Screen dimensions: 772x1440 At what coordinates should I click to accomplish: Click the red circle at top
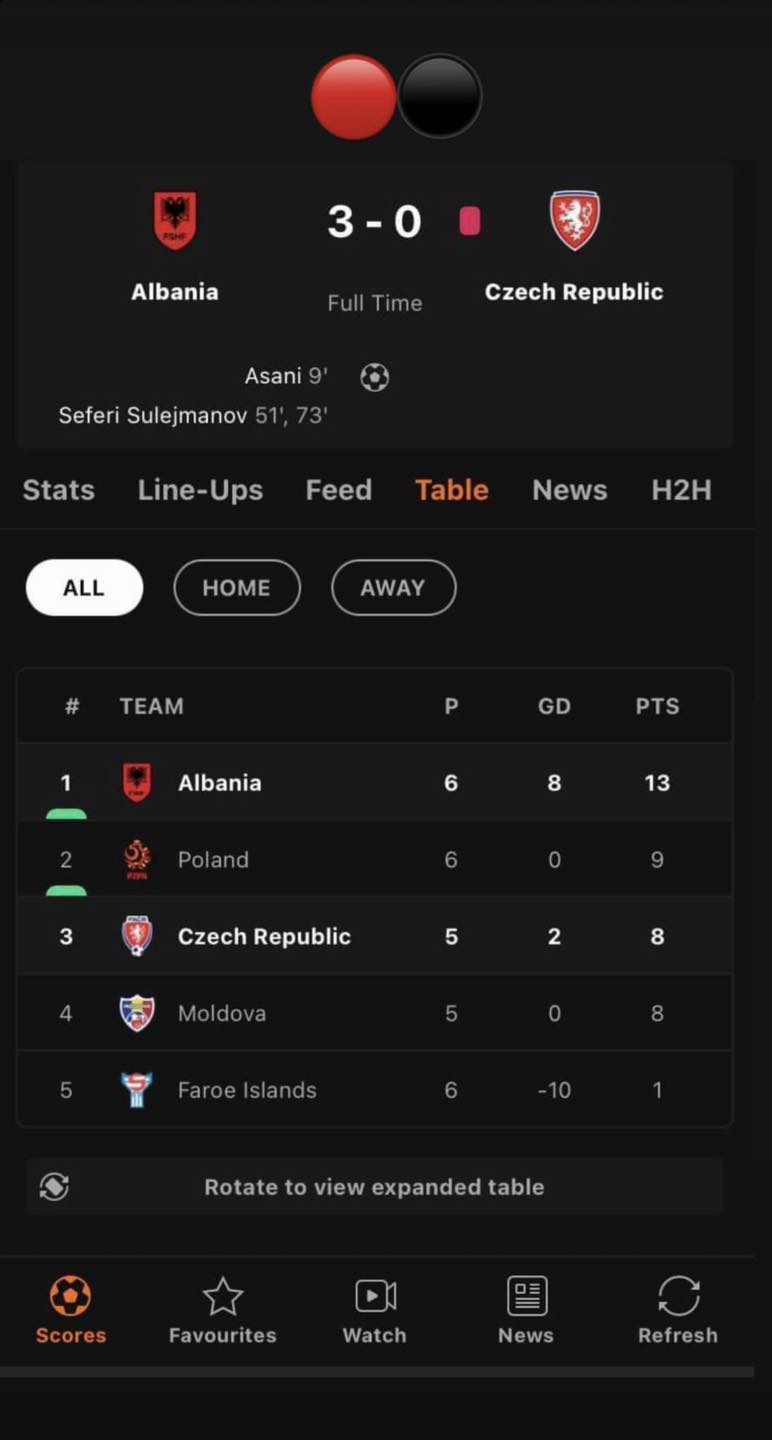coord(353,97)
